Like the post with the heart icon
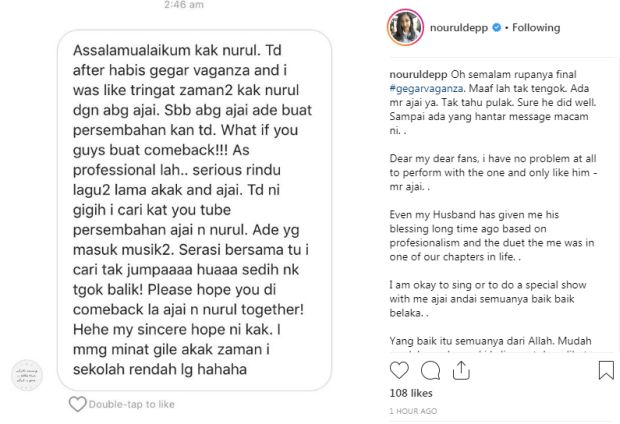Image resolution: width=620 pixels, height=424 pixels. (x=399, y=371)
